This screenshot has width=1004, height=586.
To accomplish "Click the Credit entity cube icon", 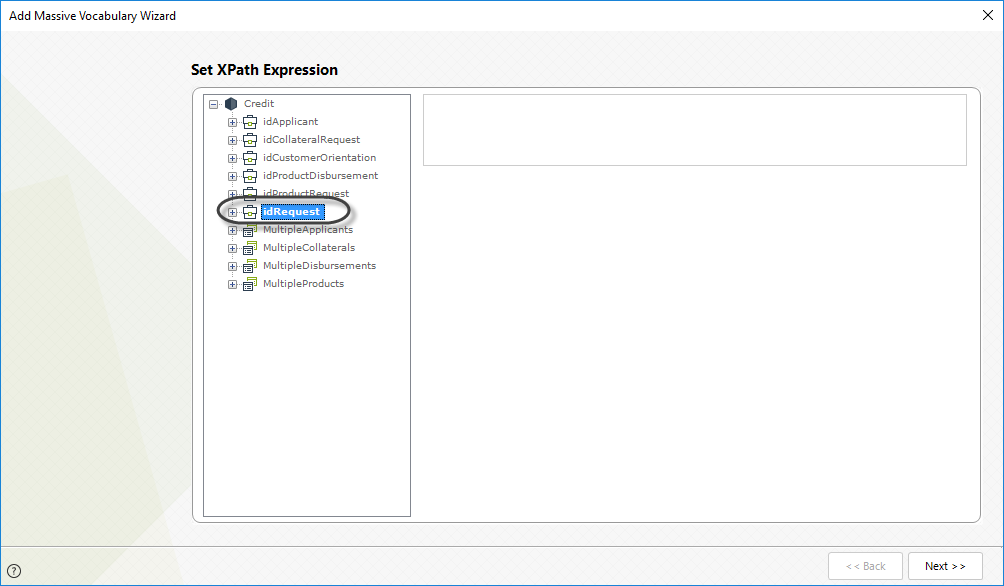I will pyautogui.click(x=231, y=104).
